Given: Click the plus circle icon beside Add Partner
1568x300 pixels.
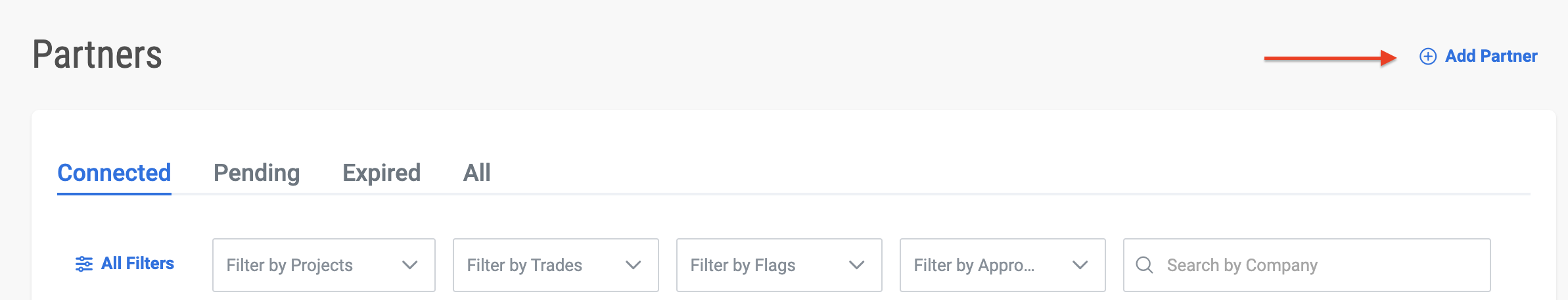Looking at the screenshot, I should pos(1427,57).
